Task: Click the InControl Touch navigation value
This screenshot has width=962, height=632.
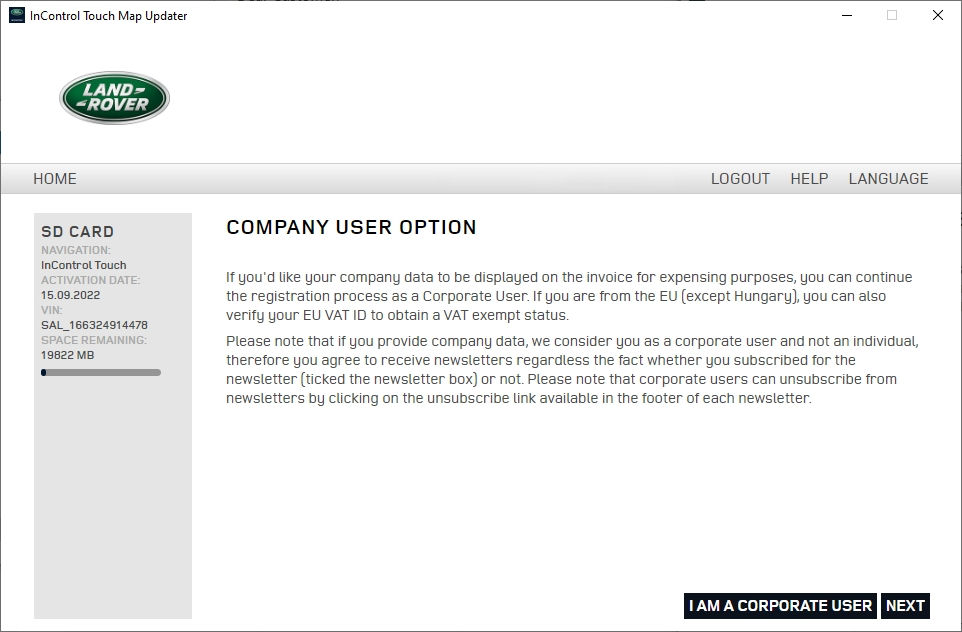Action: [83, 264]
